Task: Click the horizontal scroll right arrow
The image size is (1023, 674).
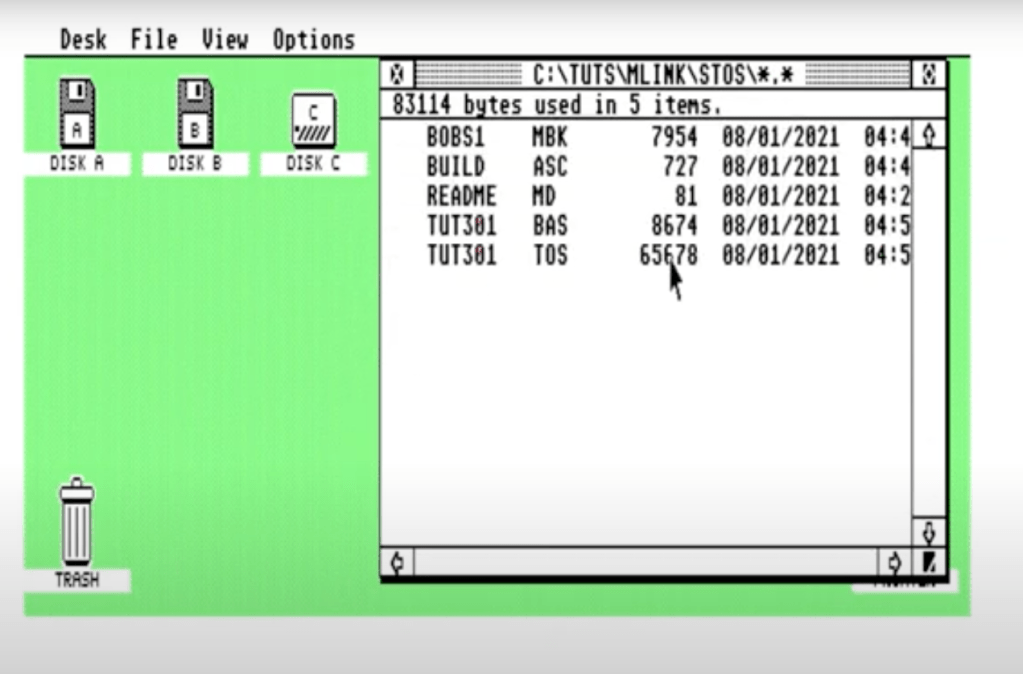Action: 895,562
